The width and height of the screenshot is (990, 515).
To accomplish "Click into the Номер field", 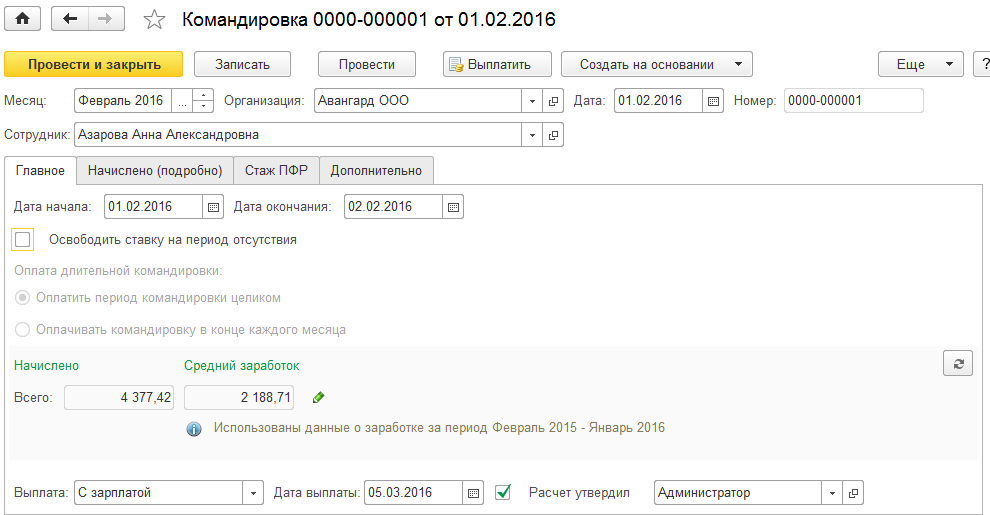I will click(x=854, y=101).
